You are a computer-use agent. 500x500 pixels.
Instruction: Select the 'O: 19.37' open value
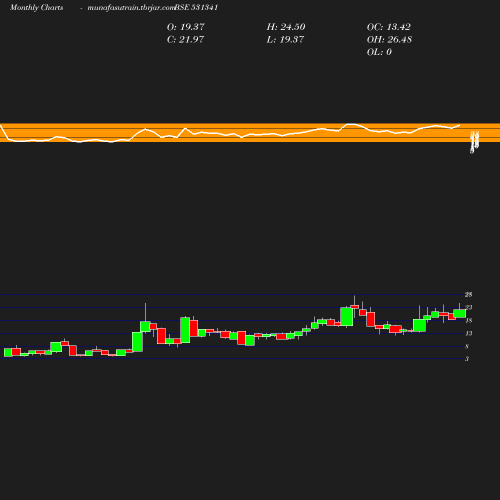(x=186, y=27)
